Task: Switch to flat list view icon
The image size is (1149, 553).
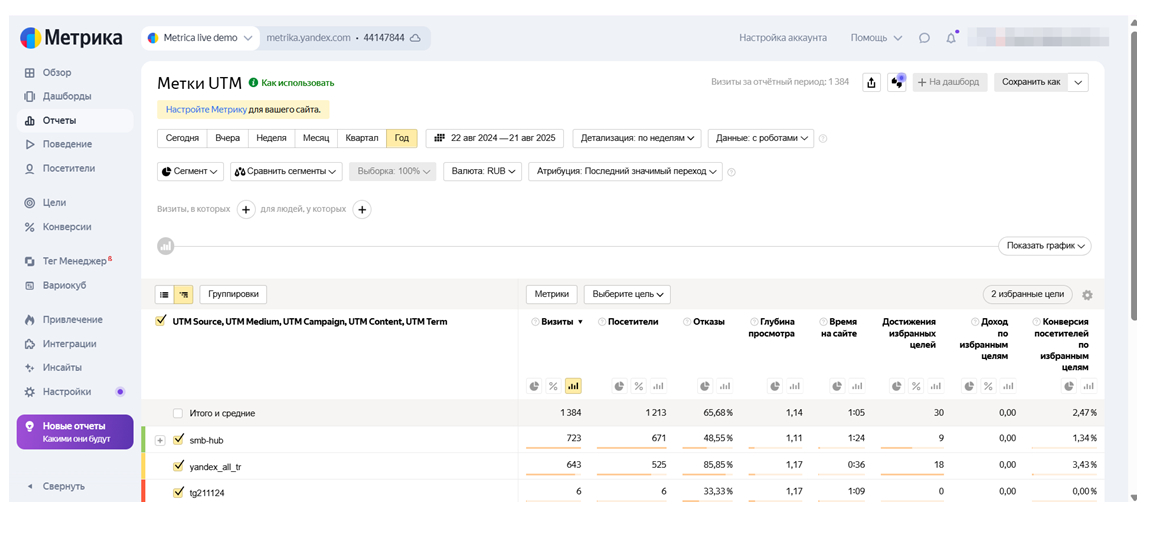Action: [x=165, y=295]
